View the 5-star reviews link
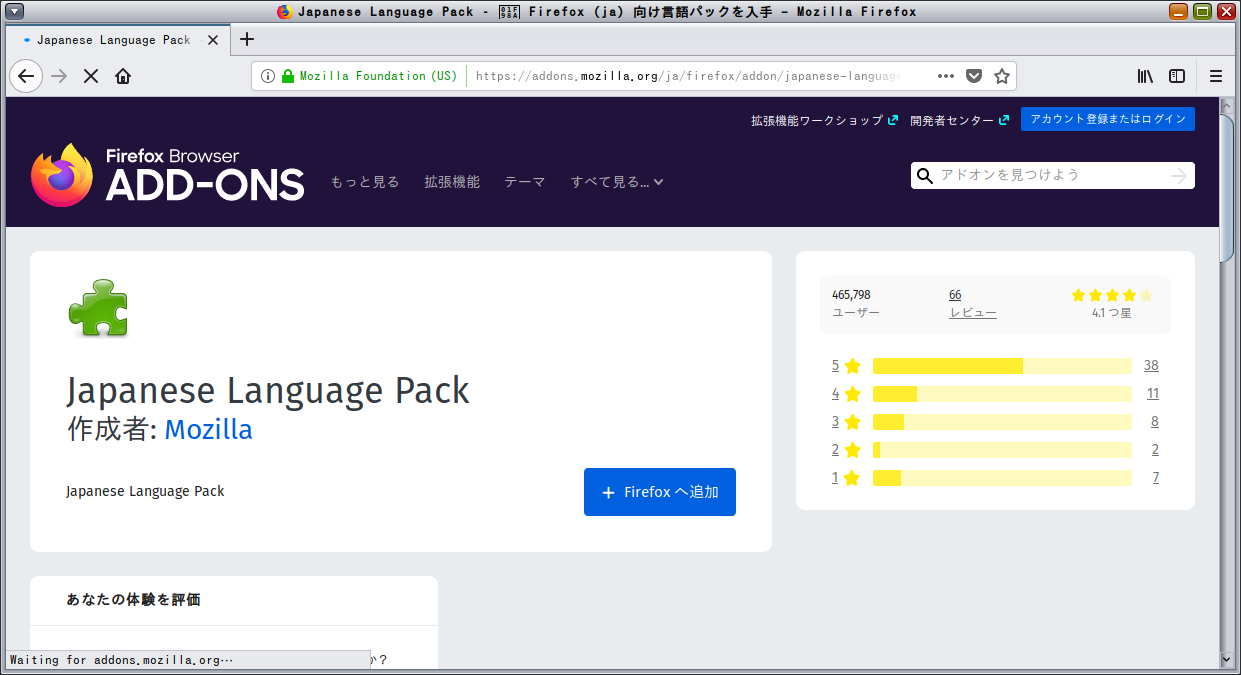The width and height of the screenshot is (1241, 675). (x=835, y=366)
